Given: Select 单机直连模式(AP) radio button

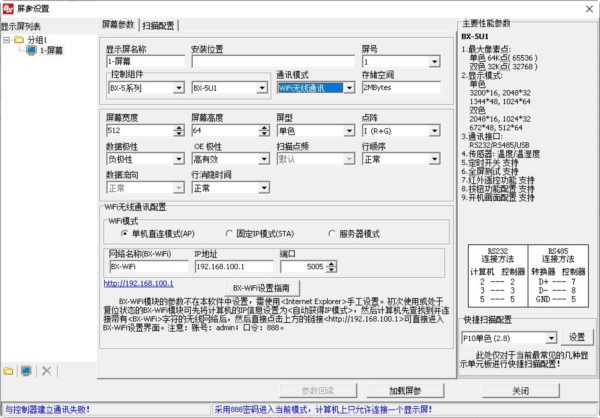Looking at the screenshot, I should click(x=125, y=231).
